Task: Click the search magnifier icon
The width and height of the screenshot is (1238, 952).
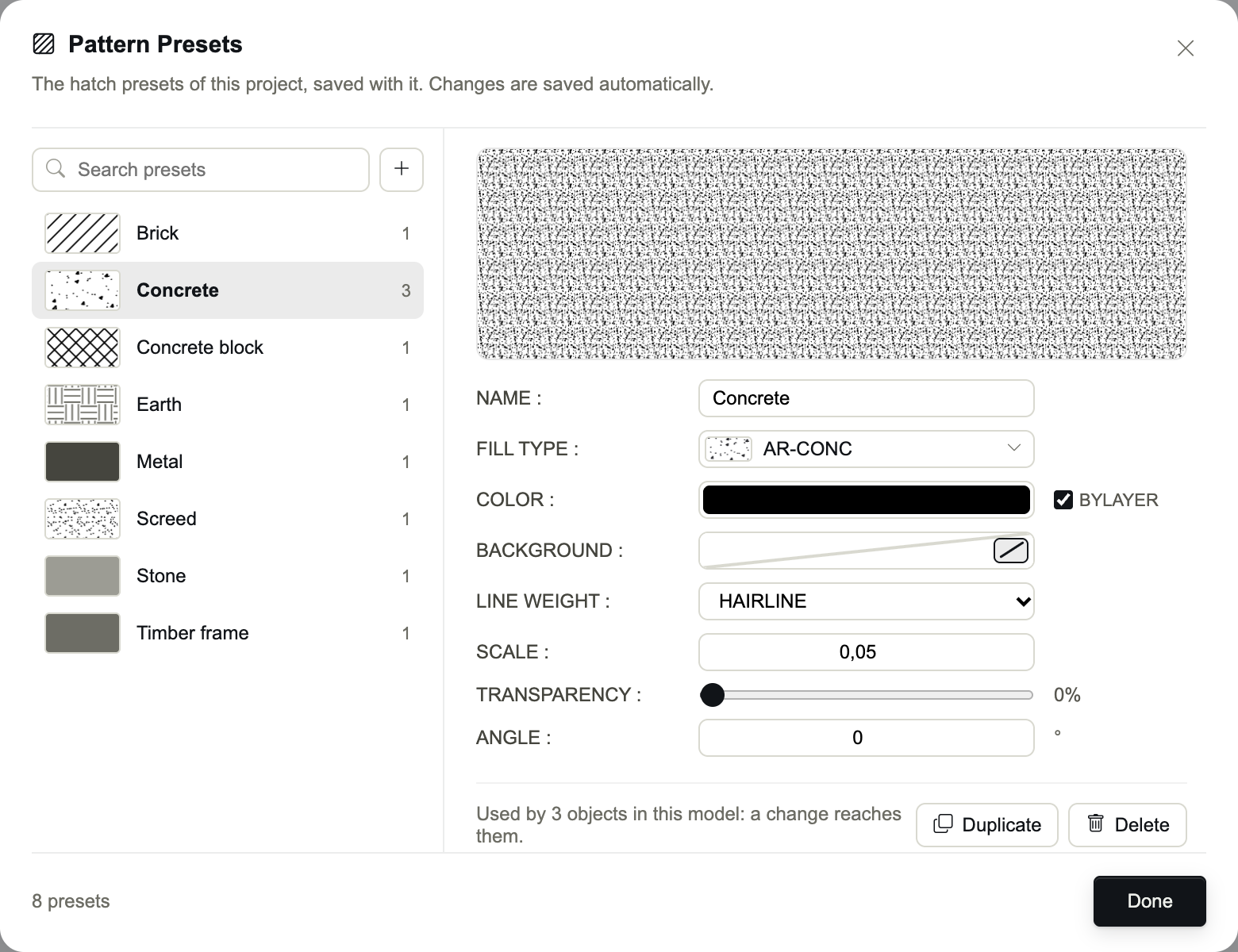Action: (56, 169)
